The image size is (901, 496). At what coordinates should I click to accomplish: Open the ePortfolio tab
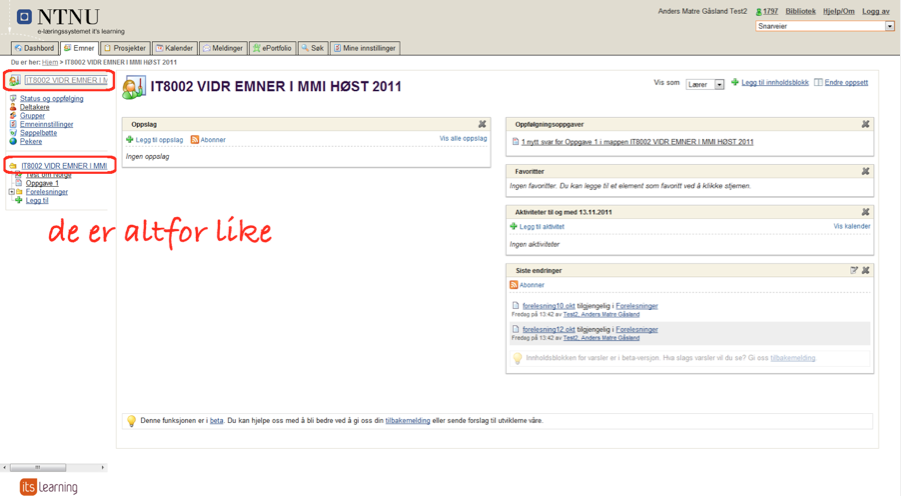pyautogui.click(x=272, y=48)
